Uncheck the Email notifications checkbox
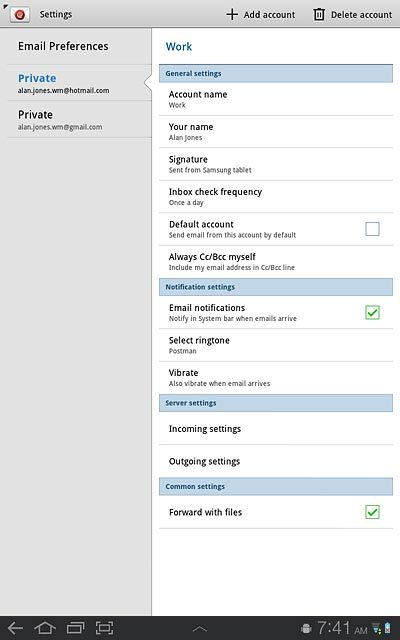 point(372,313)
